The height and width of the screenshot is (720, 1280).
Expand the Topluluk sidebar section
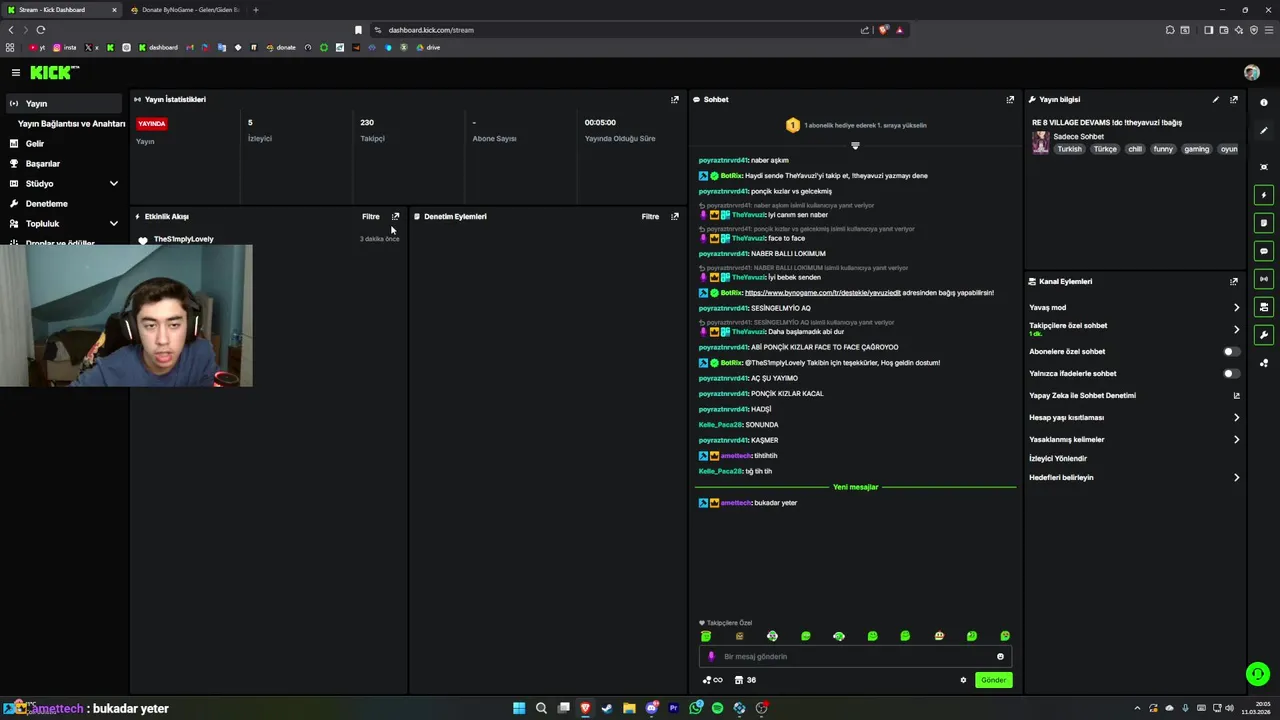(x=113, y=224)
